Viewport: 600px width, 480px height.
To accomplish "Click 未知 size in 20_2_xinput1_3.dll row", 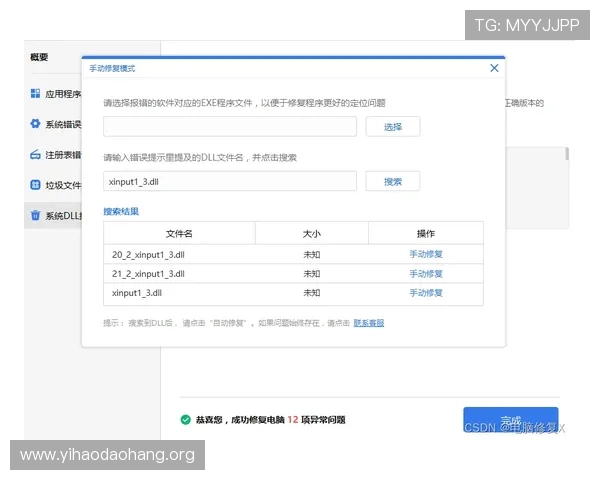I will pyautogui.click(x=311, y=255).
